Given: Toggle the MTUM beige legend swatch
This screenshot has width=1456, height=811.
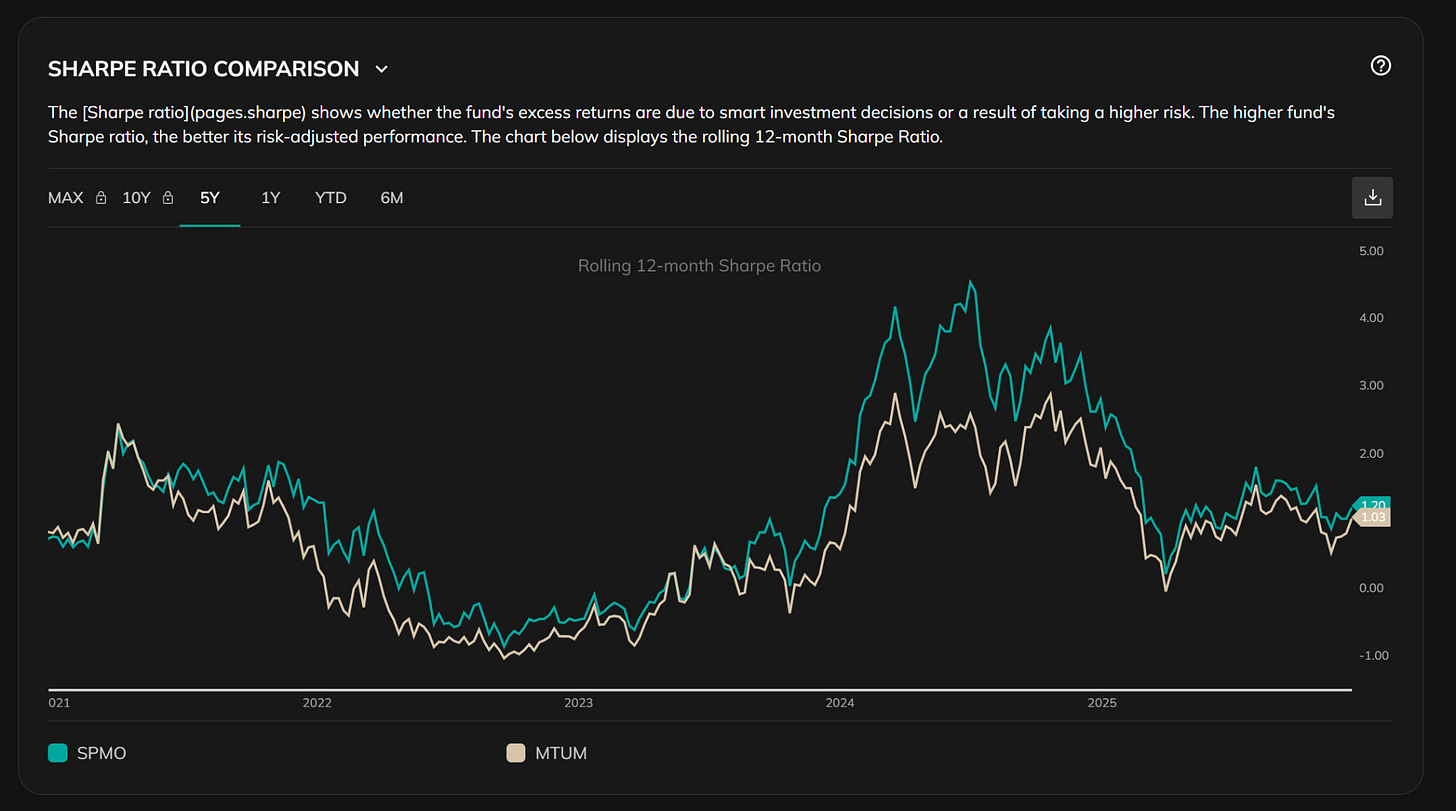Looking at the screenshot, I should click(516, 753).
